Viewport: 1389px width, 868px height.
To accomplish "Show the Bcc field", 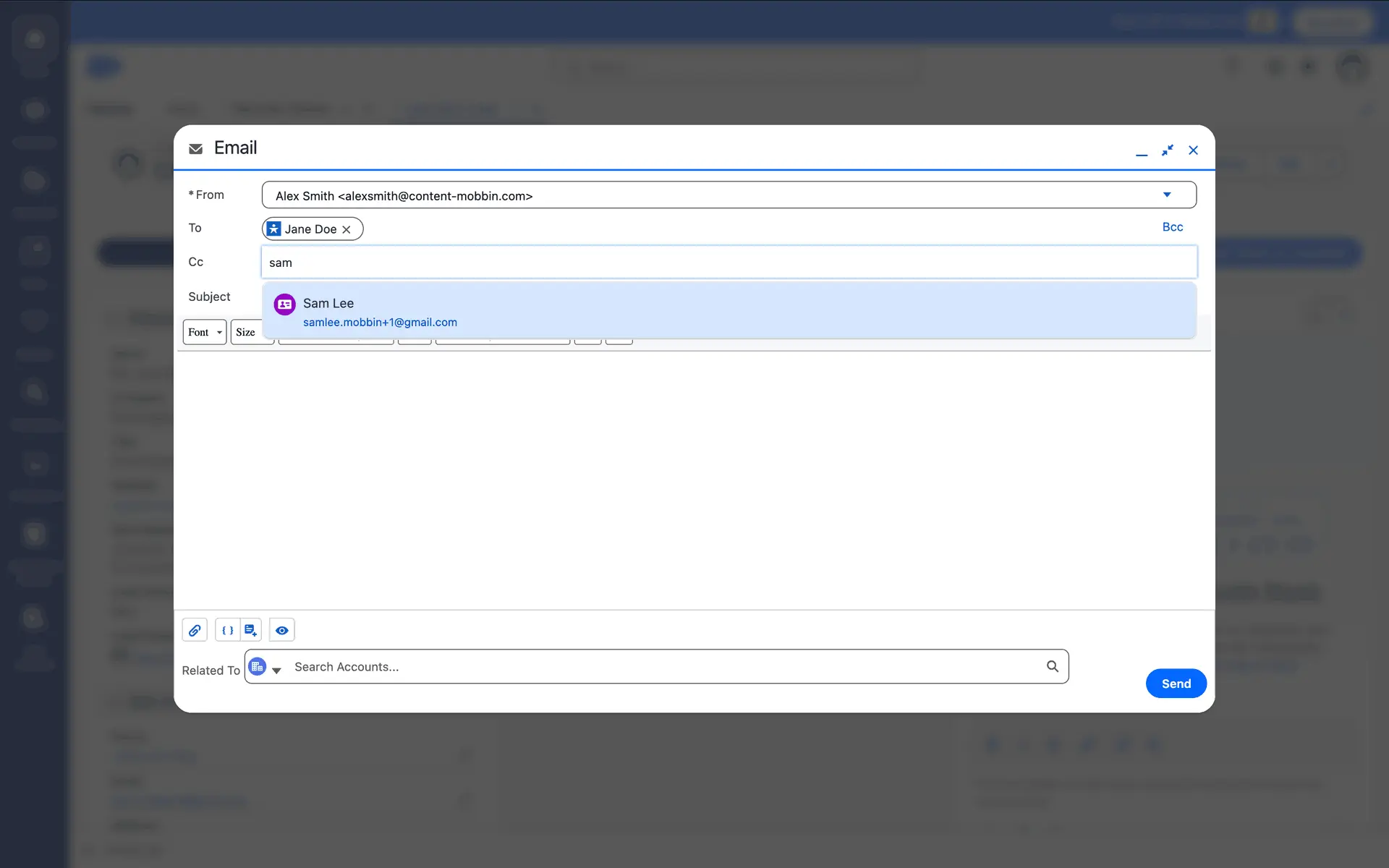I will point(1172,227).
